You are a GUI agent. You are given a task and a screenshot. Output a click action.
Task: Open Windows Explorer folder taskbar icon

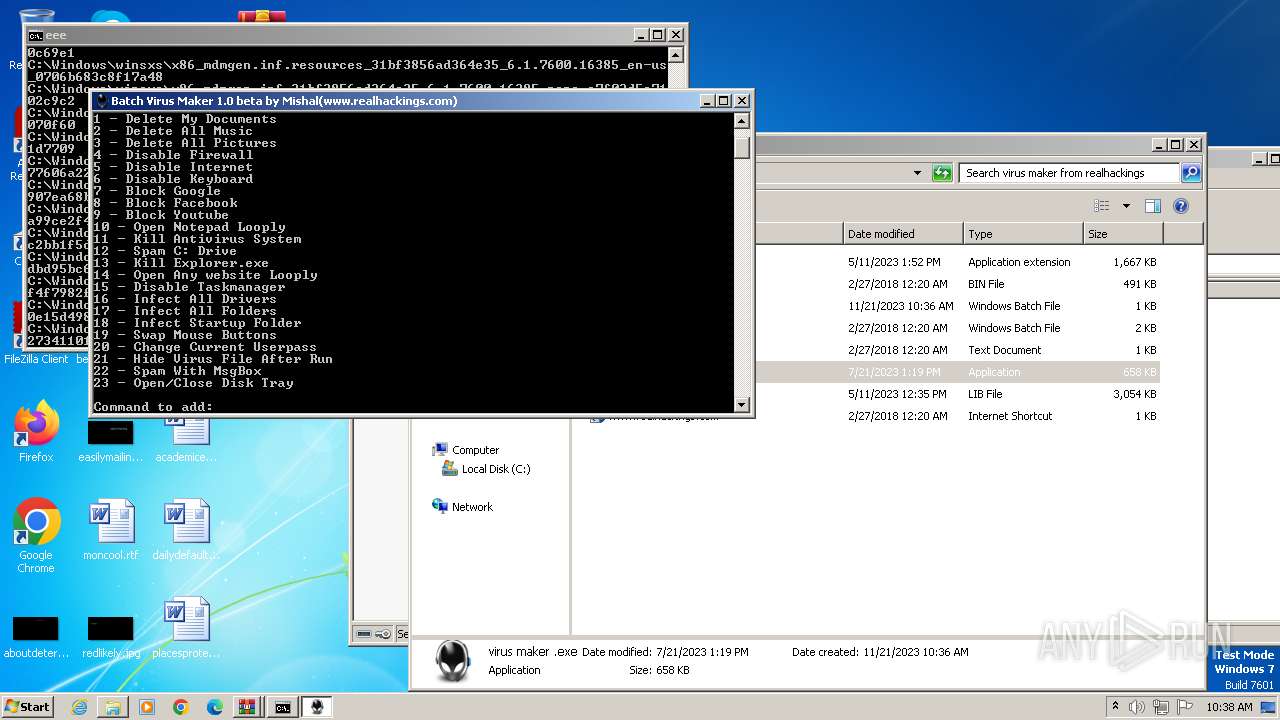click(x=113, y=707)
